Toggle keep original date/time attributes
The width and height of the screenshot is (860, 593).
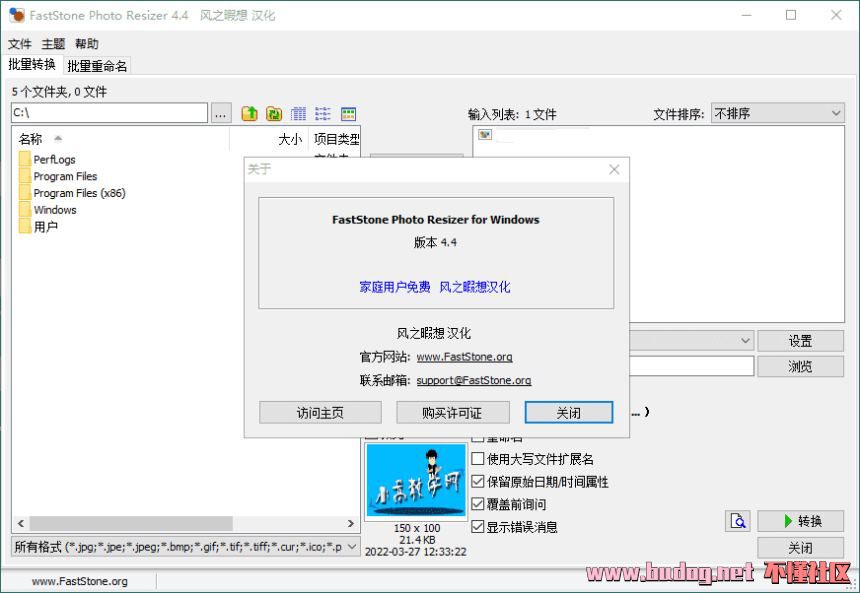(478, 481)
